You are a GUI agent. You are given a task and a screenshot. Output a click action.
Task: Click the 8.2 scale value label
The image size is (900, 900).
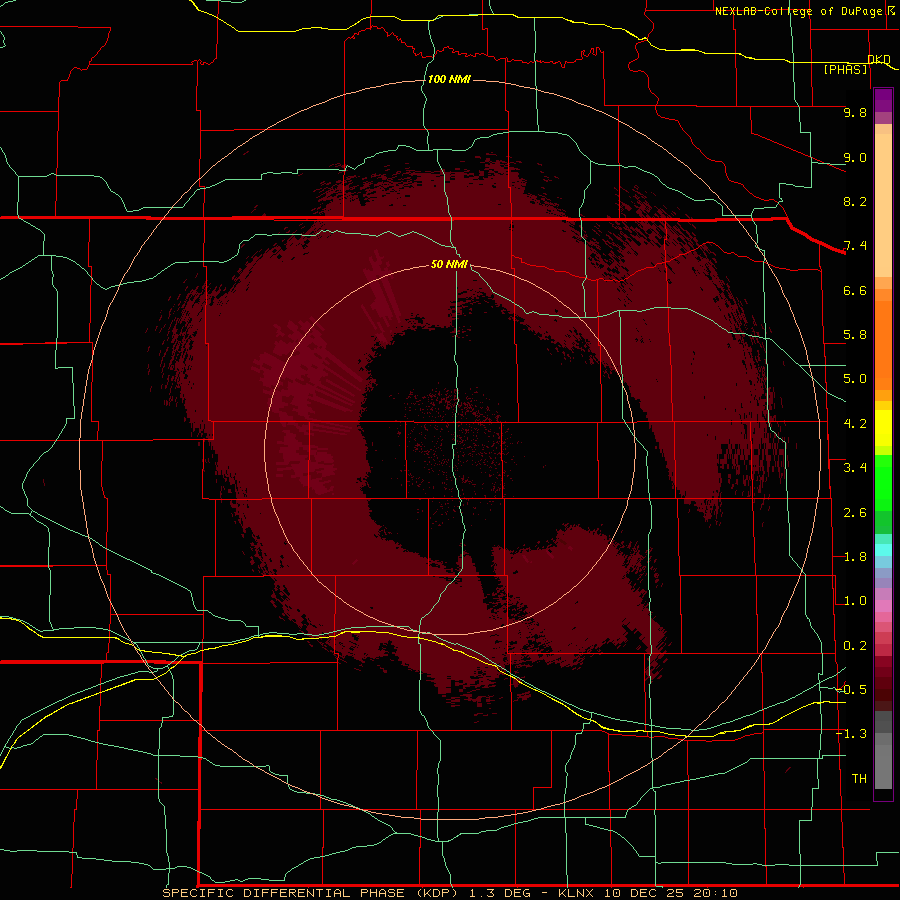point(855,201)
